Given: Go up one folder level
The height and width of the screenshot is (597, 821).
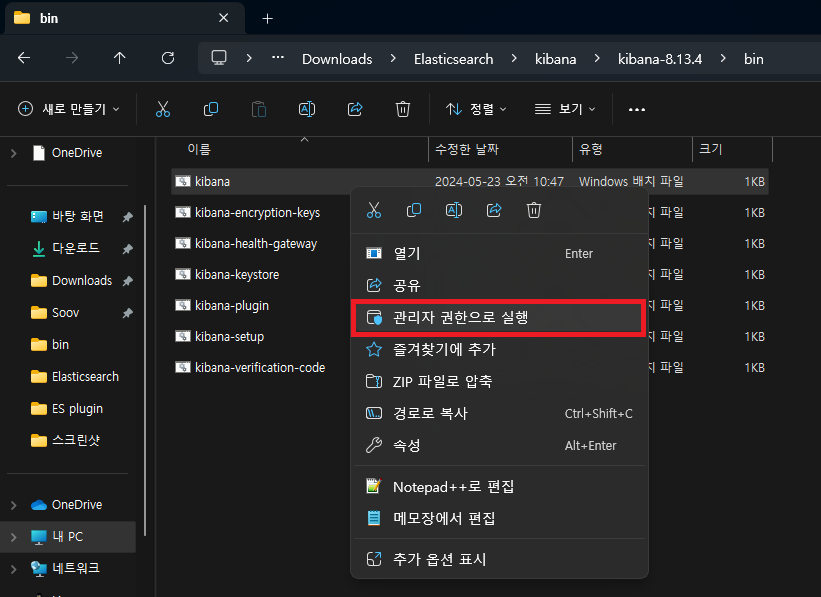Looking at the screenshot, I should point(119,58).
